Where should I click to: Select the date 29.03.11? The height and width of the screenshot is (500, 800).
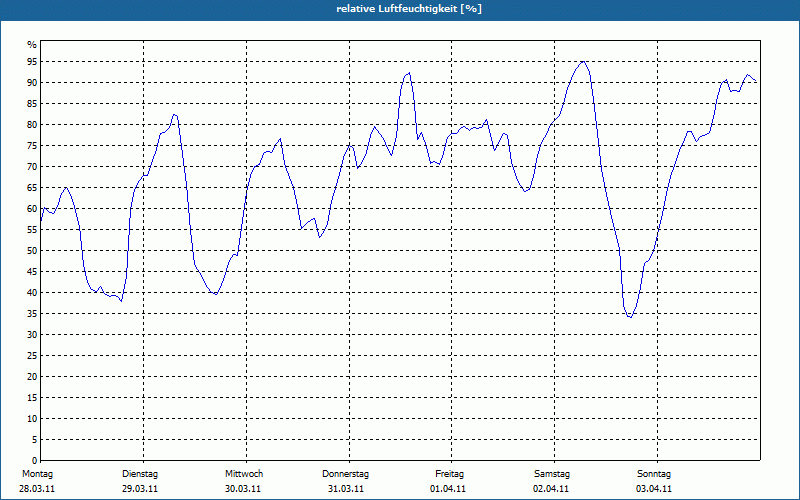point(140,489)
